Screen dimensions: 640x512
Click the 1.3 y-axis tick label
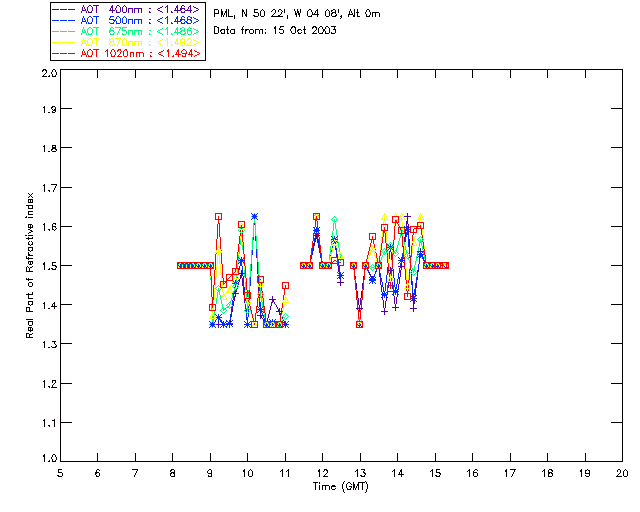click(49, 344)
